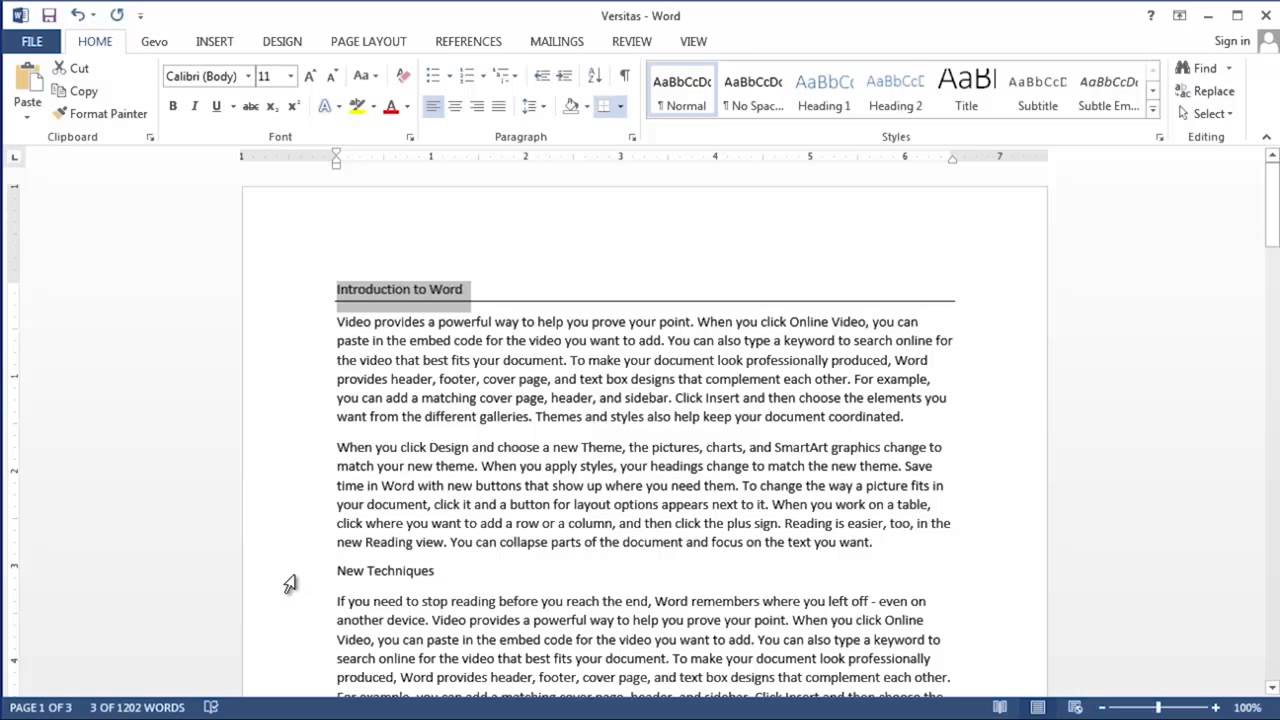Open the Select menu button

[x=1205, y=114]
